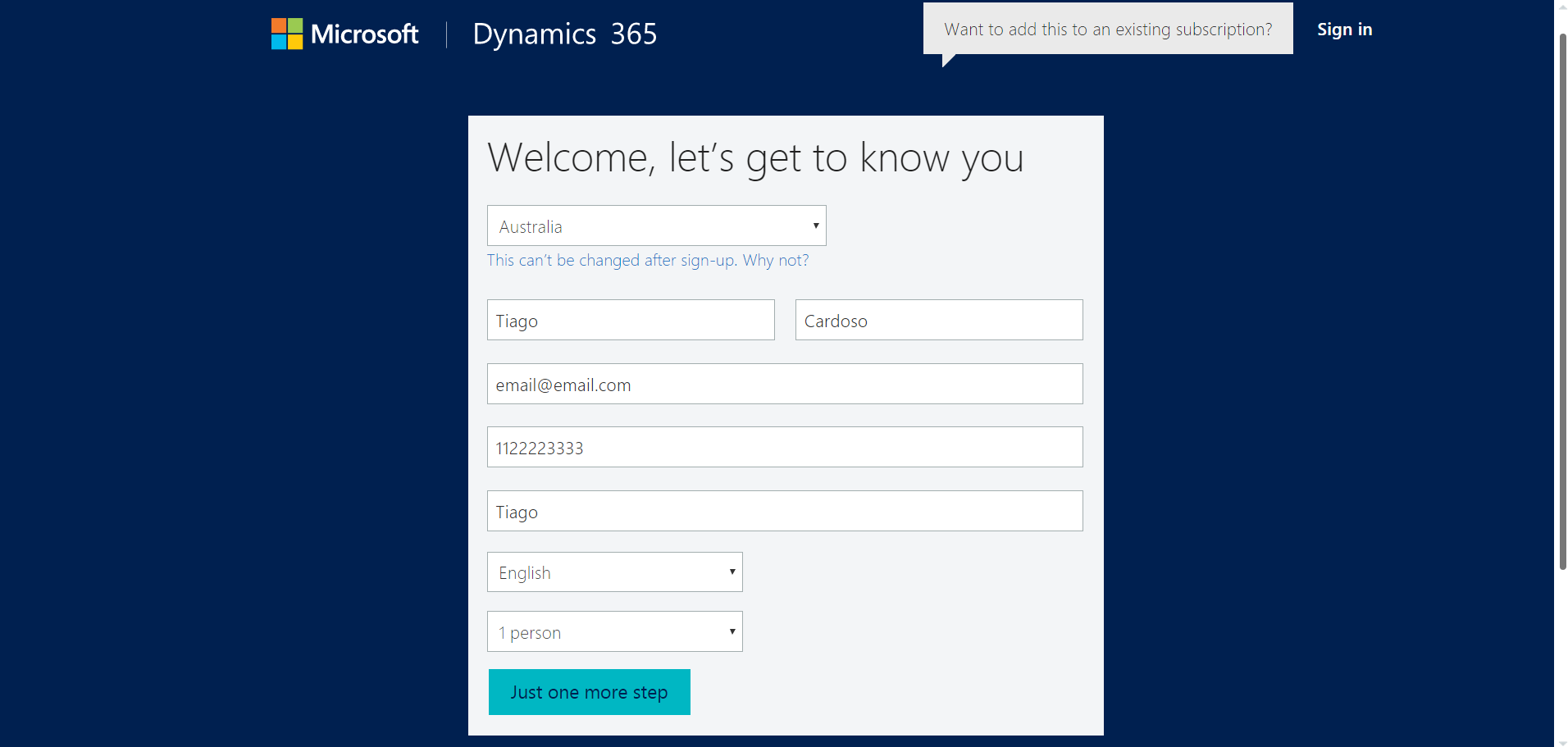Screen dimensions: 1568x747
Task: Focus the last name field containing Cardoso
Action: pos(938,321)
